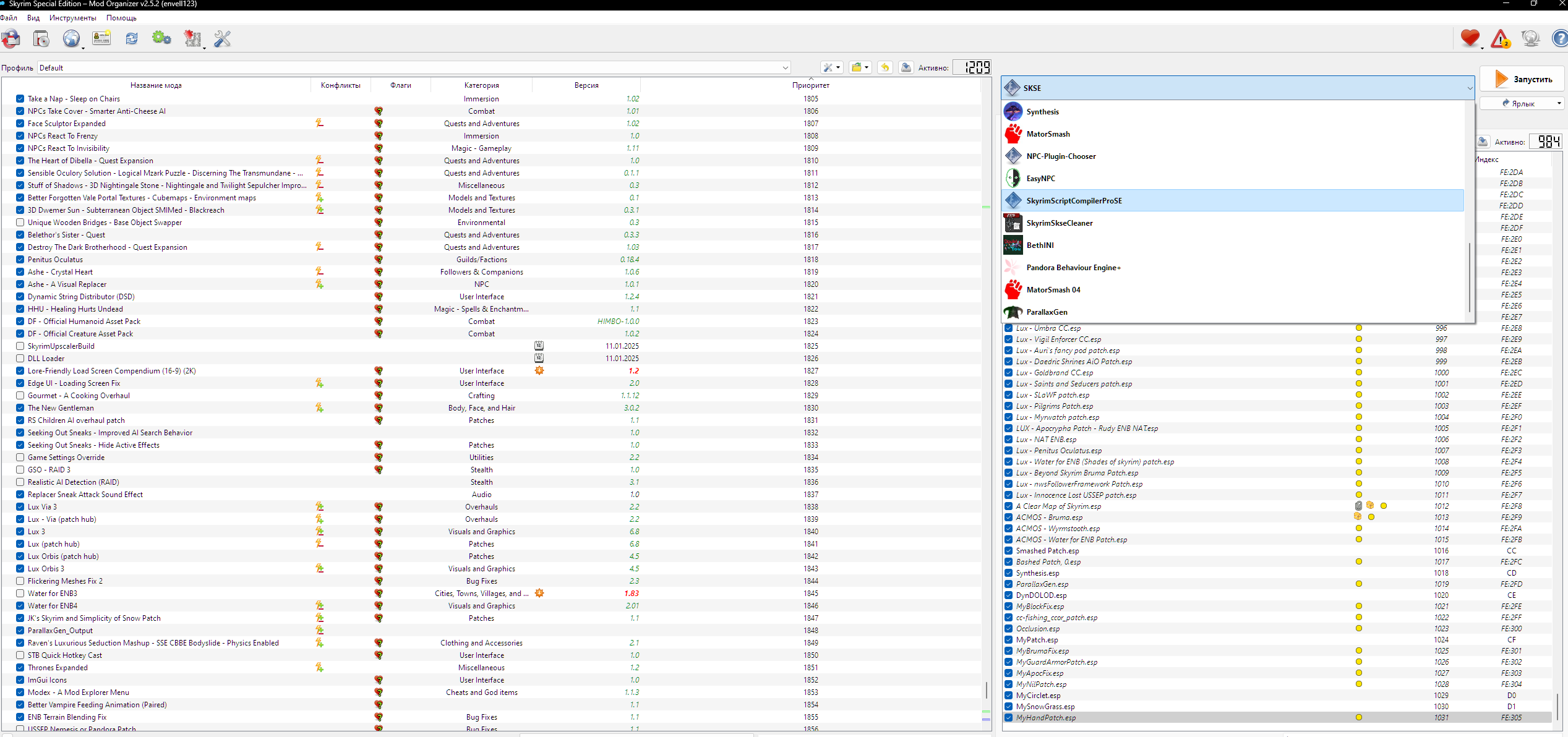Click the Запустить run button
Viewport: 1568px width, 737px height.
pos(1522,79)
